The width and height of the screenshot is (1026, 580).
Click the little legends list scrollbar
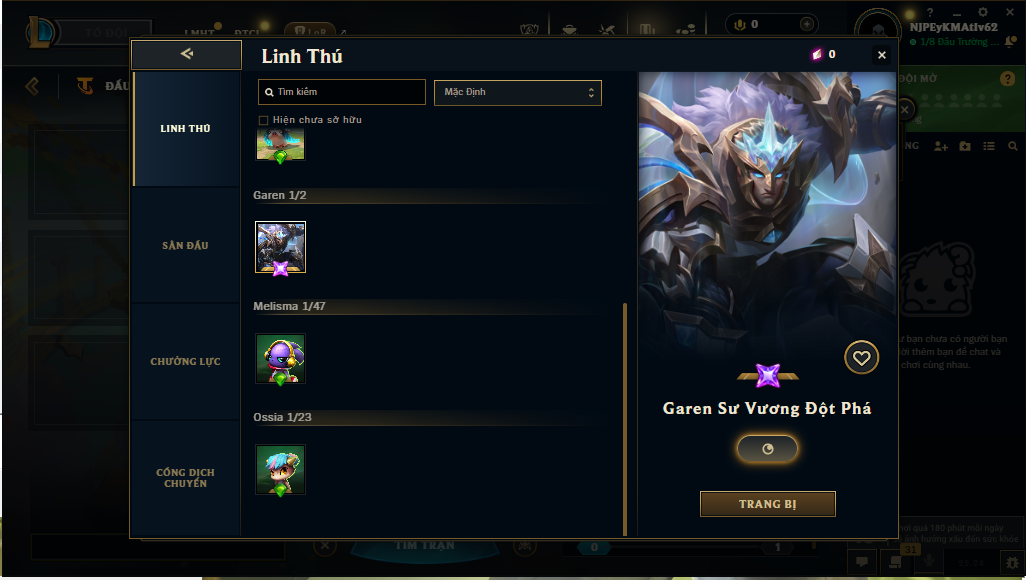click(625, 419)
